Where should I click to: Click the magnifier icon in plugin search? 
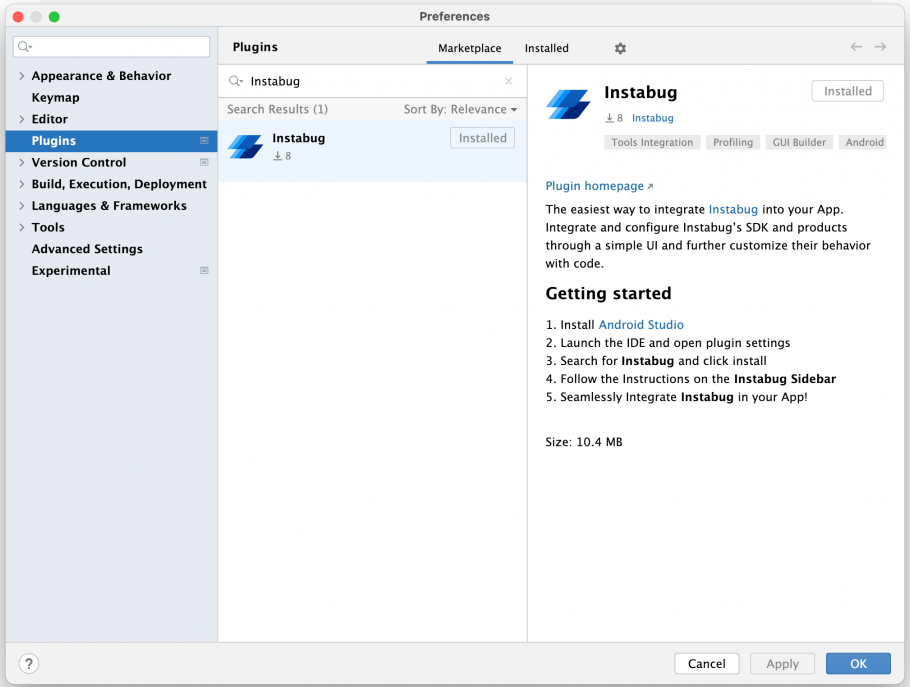(x=235, y=81)
